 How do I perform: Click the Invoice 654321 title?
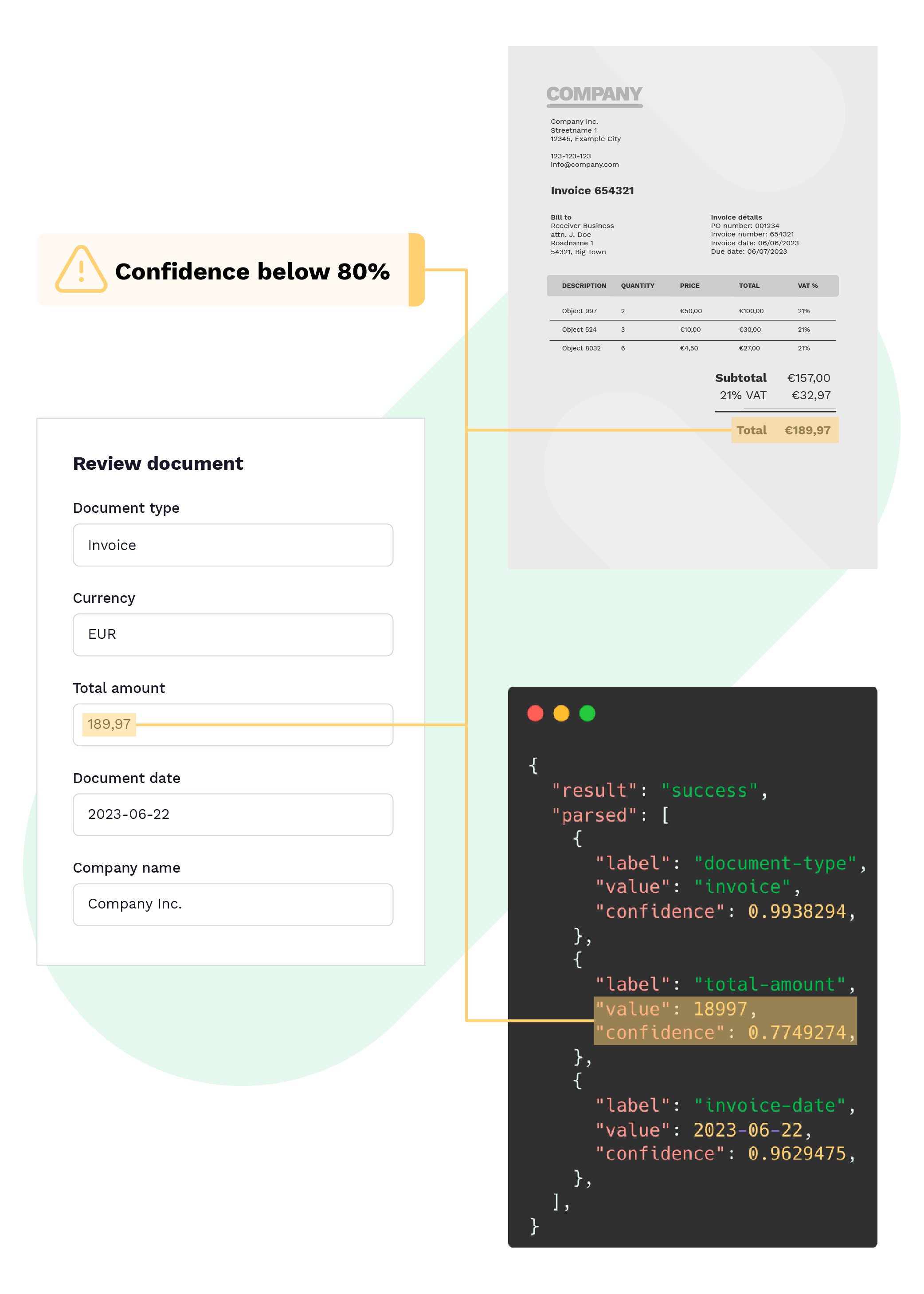[592, 191]
